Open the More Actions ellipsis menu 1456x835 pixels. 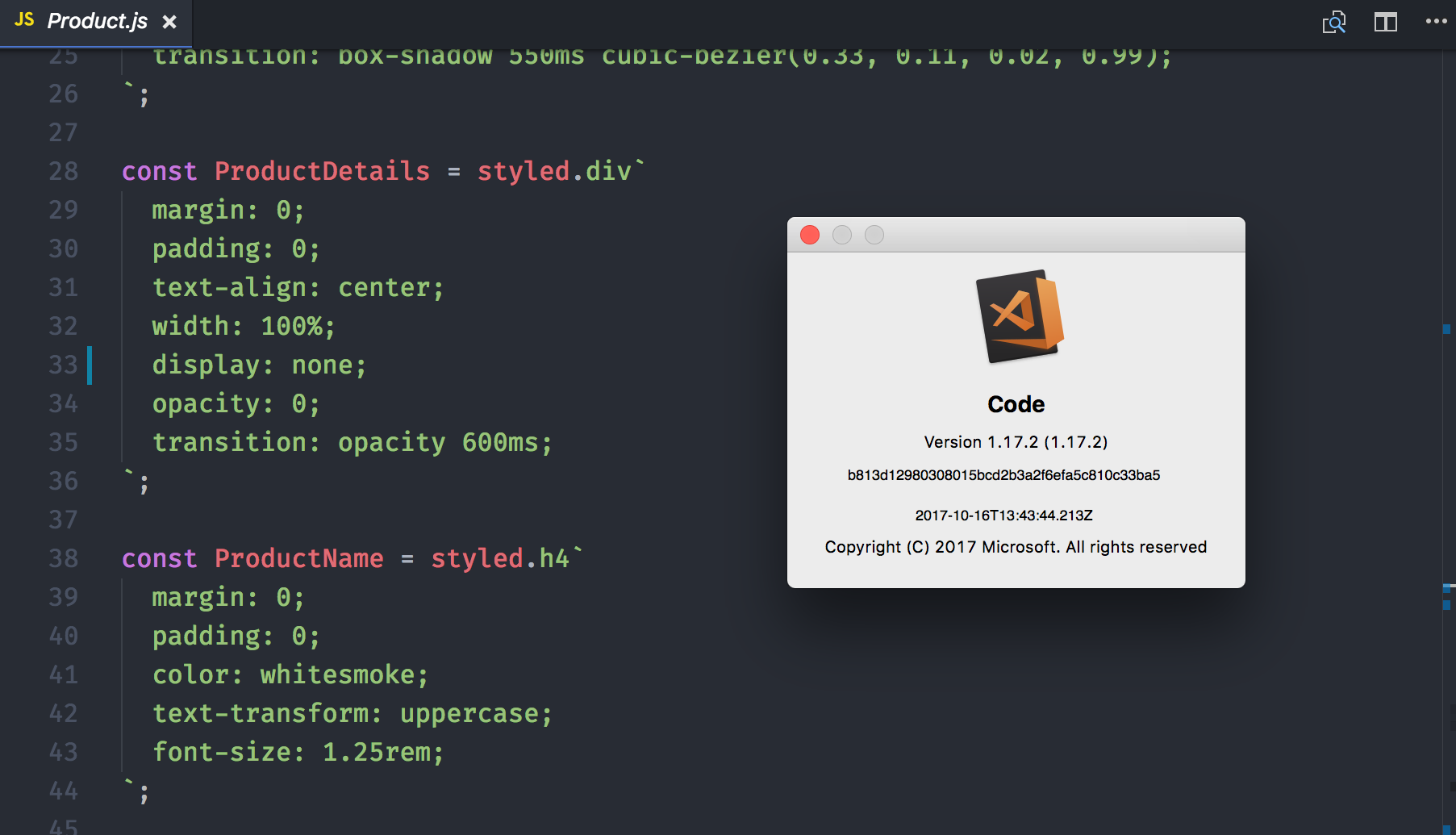[1436, 22]
